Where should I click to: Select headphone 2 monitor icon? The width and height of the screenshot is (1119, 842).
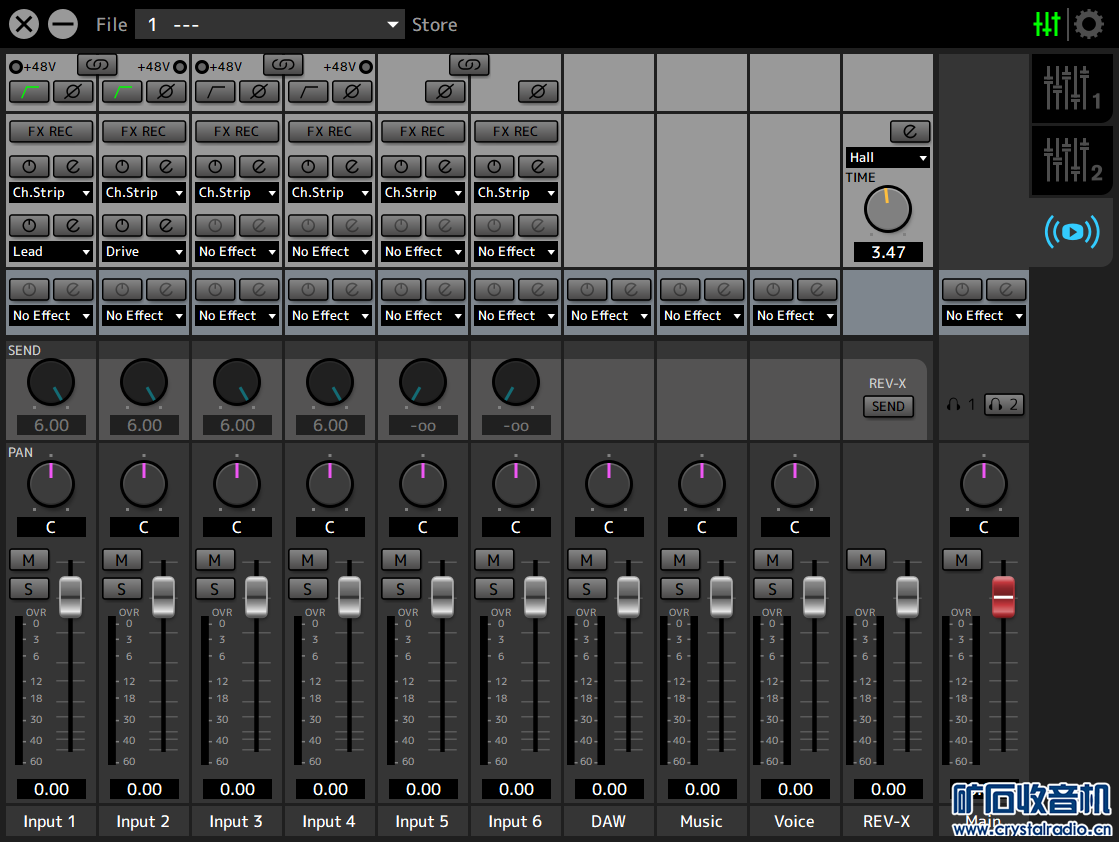pos(1003,405)
